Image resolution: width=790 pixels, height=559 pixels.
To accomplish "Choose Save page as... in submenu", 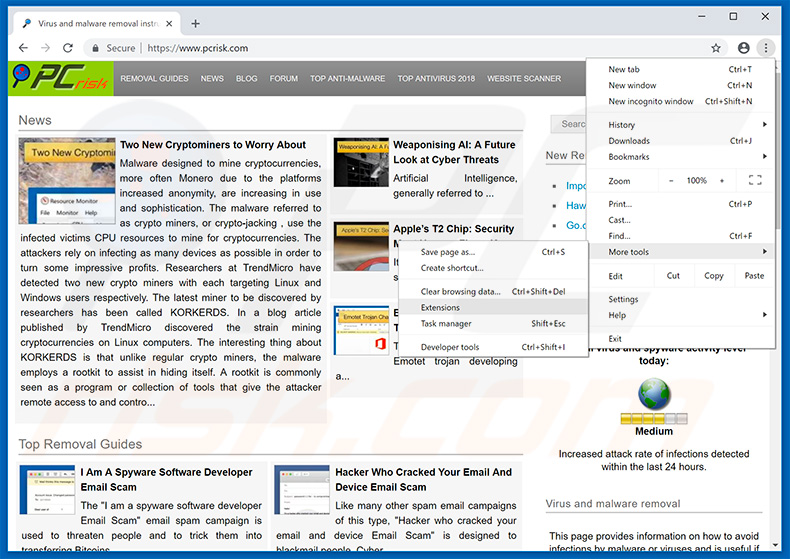I will (x=493, y=252).
